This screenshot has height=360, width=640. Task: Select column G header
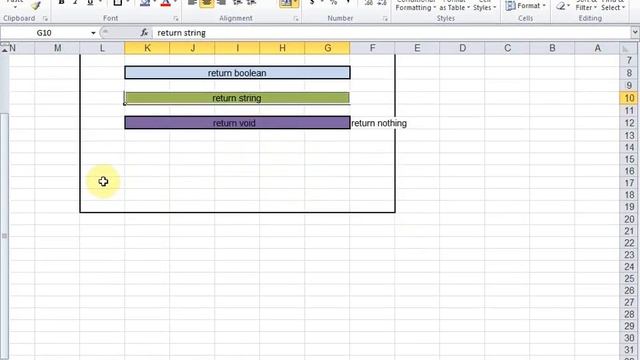pos(327,48)
